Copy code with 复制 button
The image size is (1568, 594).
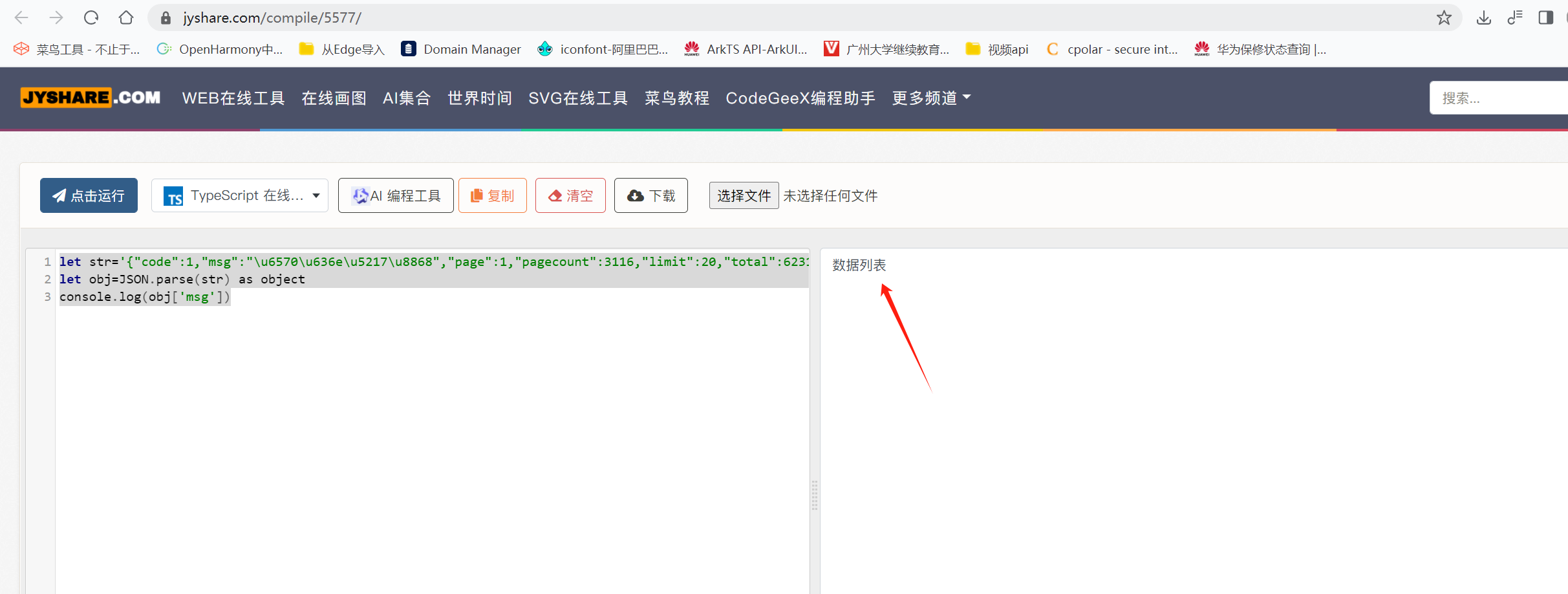pos(493,195)
